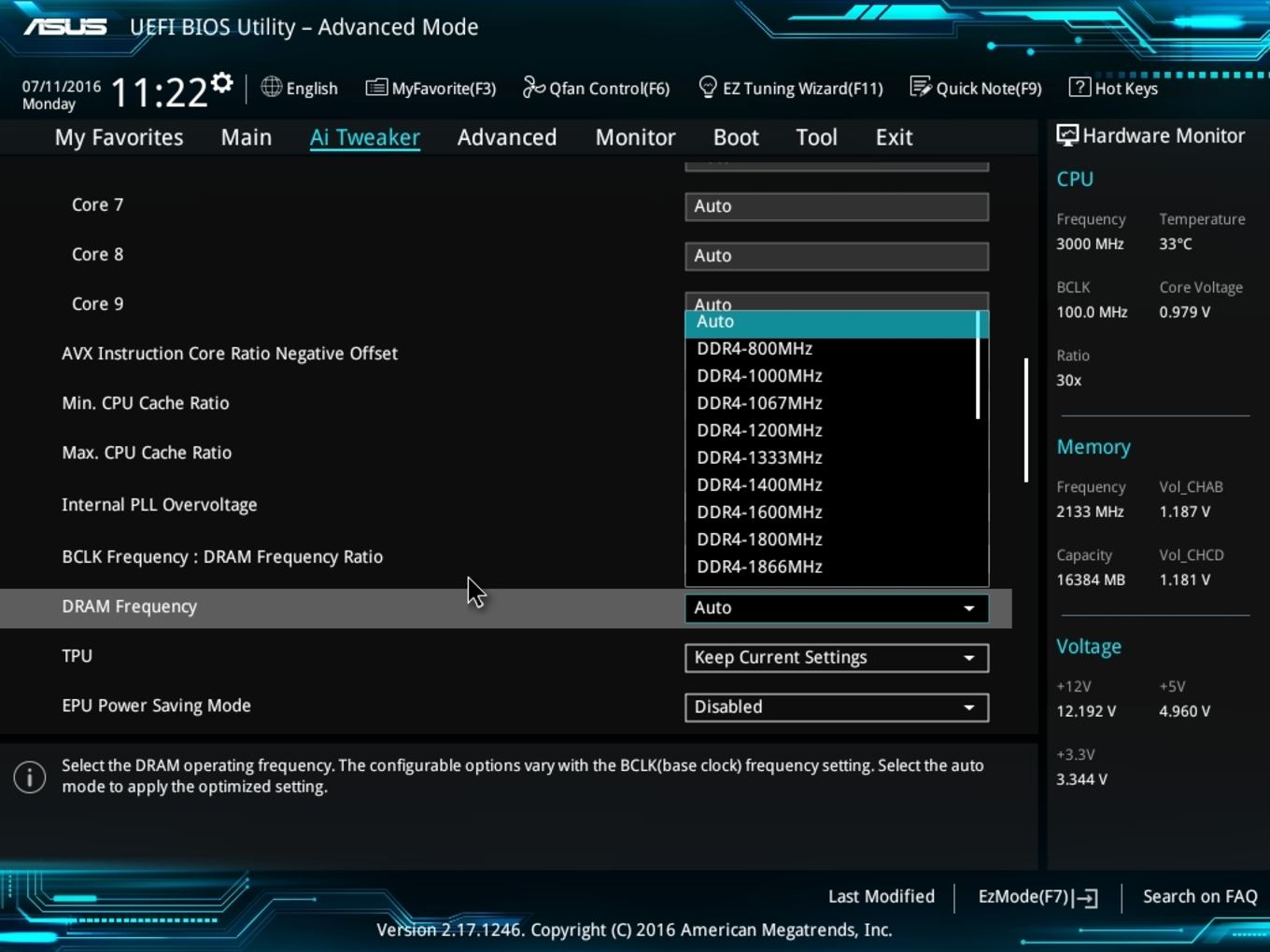
Task: Click memory capacity 16384 MB value
Action: pyautogui.click(x=1091, y=581)
